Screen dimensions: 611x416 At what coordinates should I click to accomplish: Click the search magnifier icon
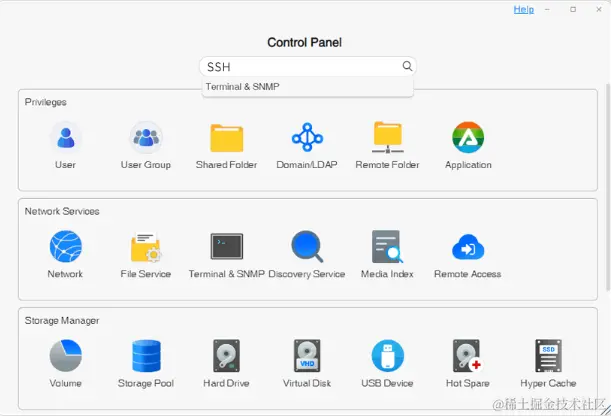(407, 66)
